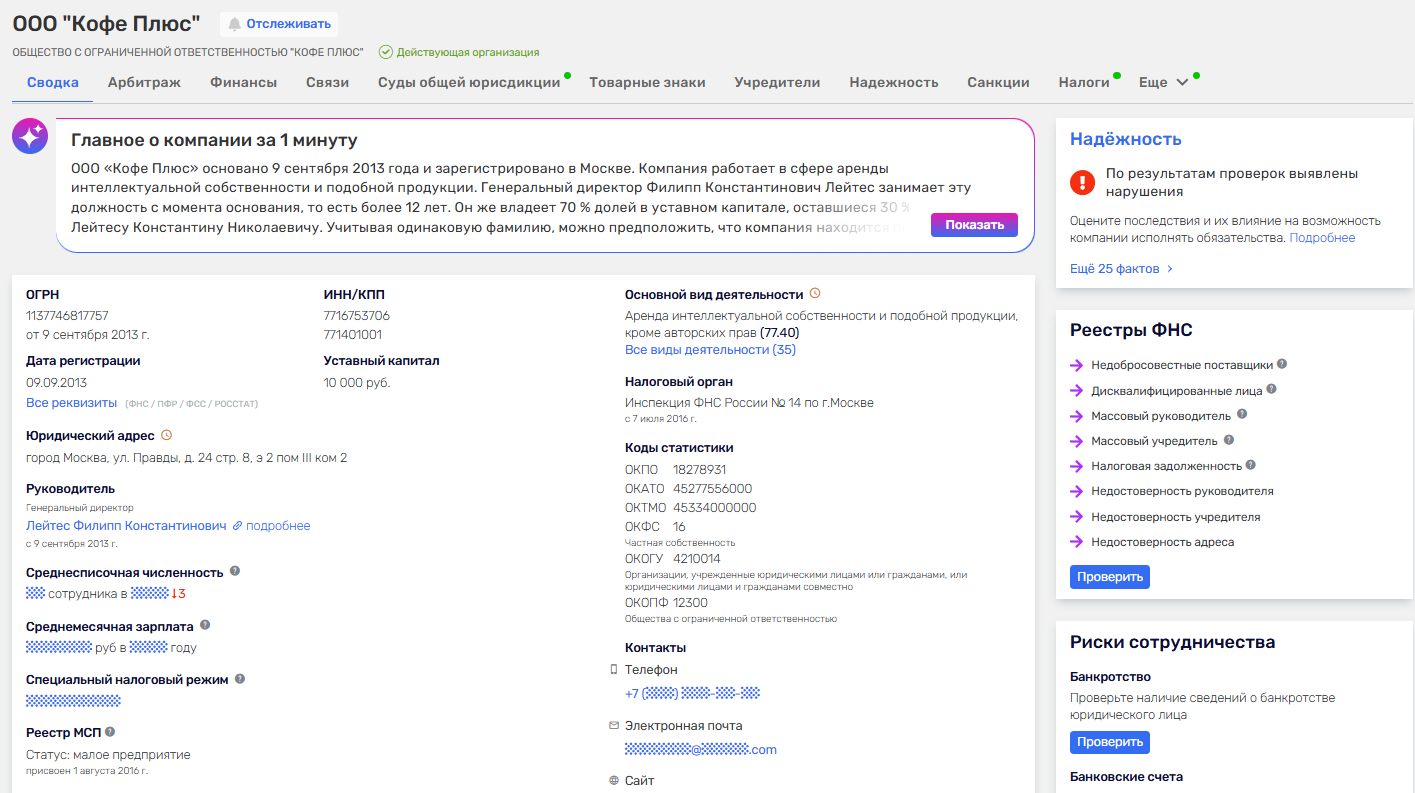
Task: Click ОКТМО code 45334000000
Action: pyautogui.click(x=715, y=507)
